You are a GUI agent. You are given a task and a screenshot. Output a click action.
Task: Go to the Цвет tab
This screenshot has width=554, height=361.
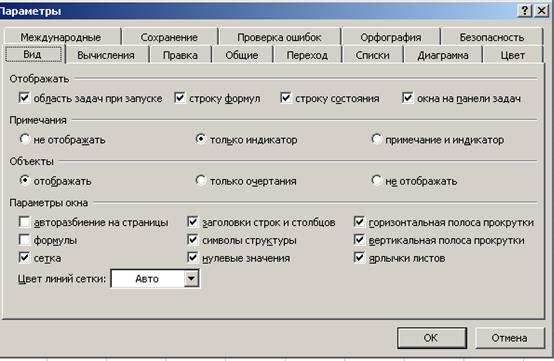pos(512,55)
